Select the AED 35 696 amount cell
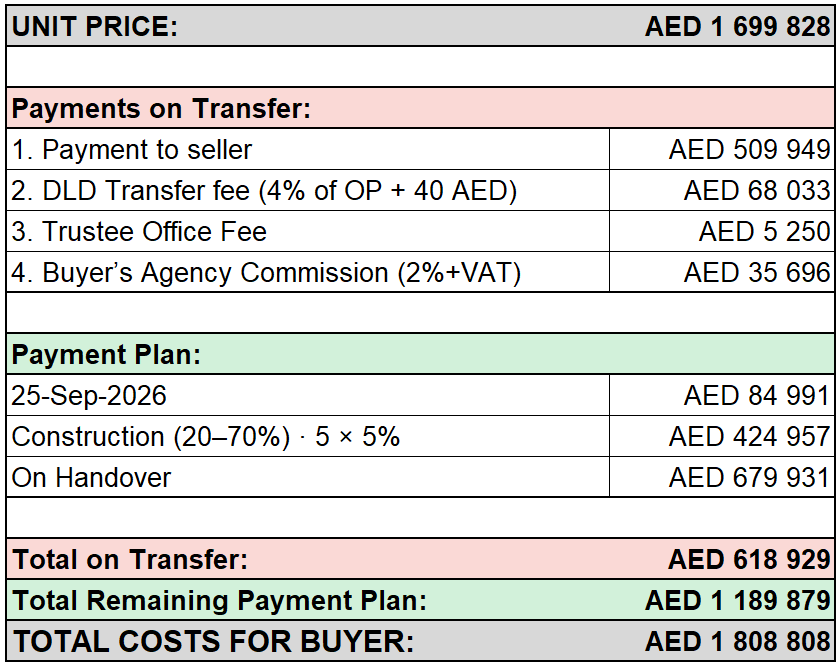This screenshot has height=670, width=839. click(722, 272)
